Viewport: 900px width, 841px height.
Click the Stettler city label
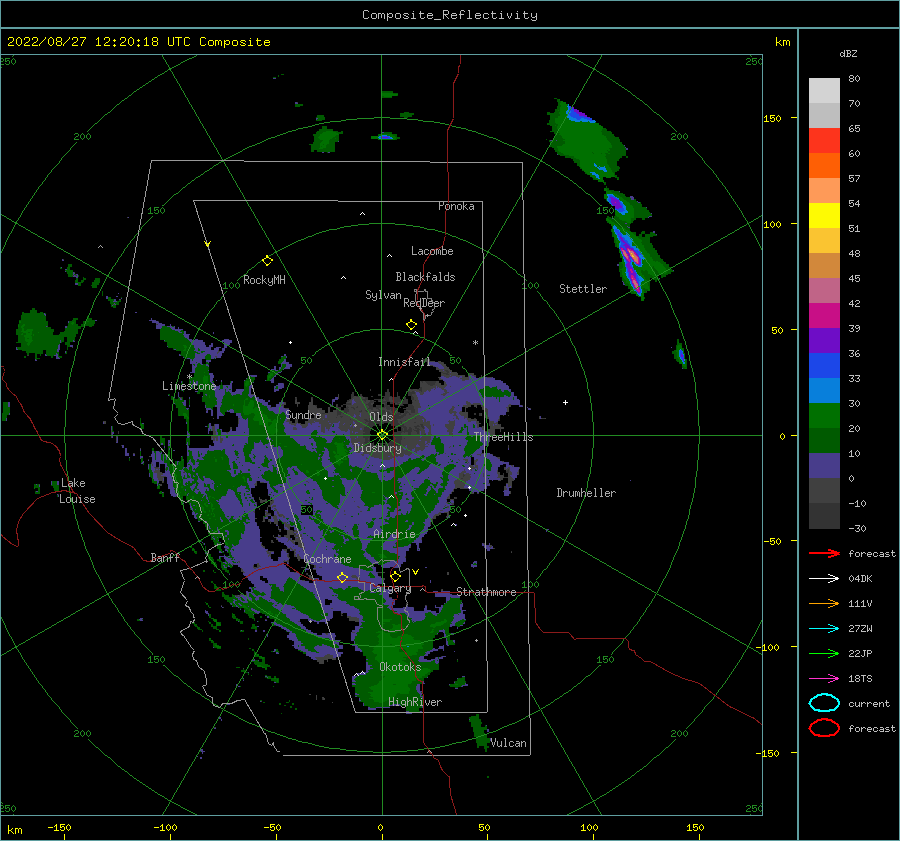tap(583, 289)
